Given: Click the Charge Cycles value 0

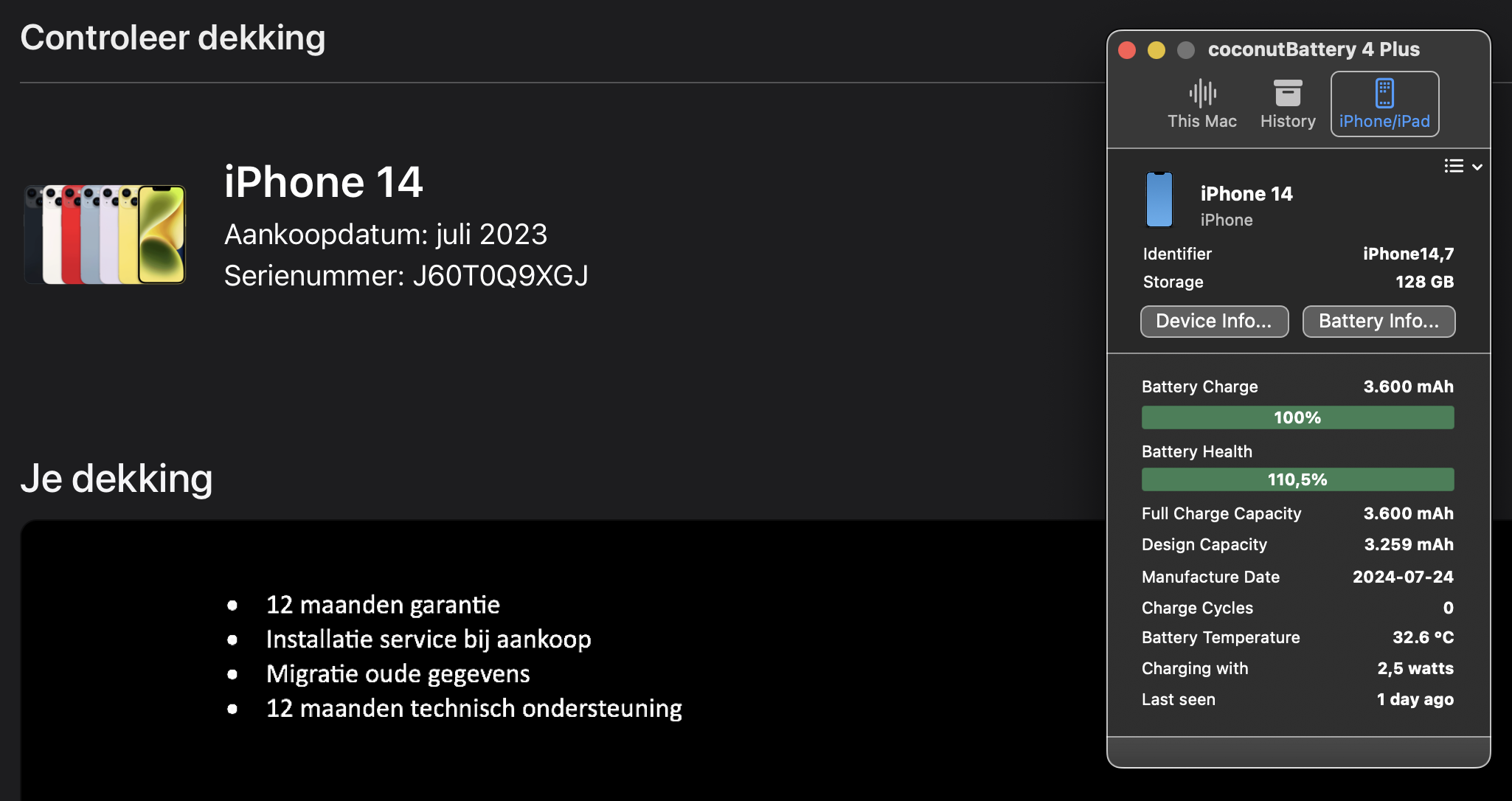Looking at the screenshot, I should 1449,608.
